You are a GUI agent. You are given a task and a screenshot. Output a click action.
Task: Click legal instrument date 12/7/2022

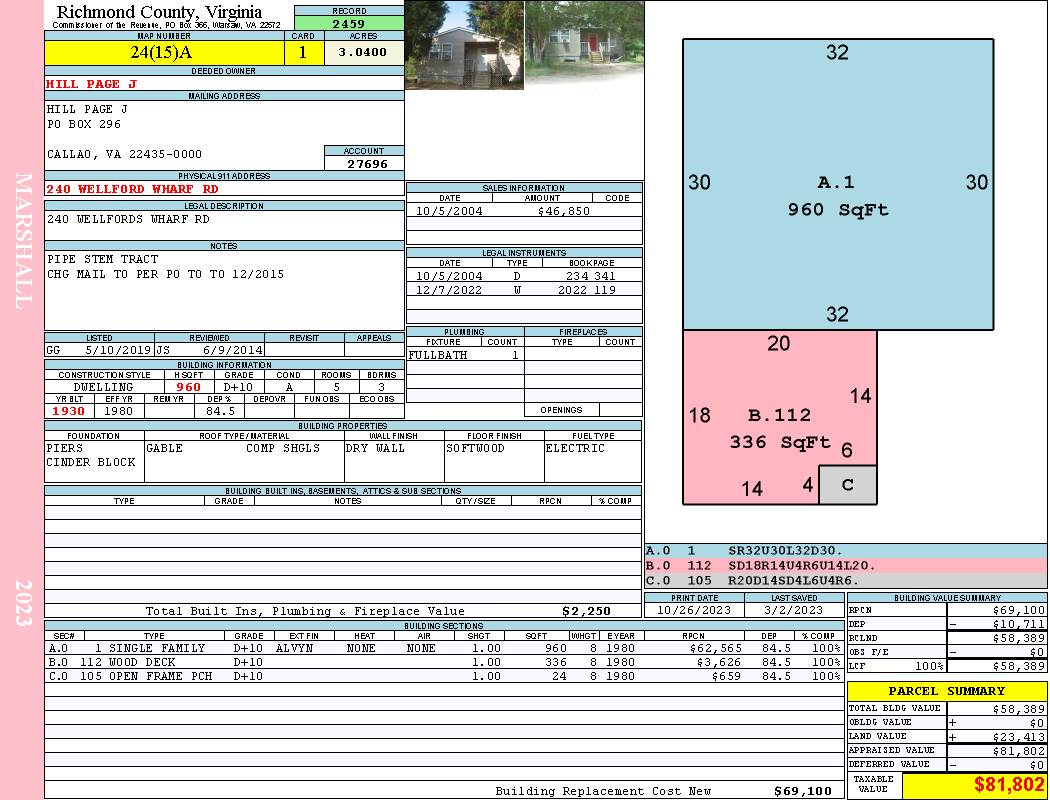[x=449, y=290]
